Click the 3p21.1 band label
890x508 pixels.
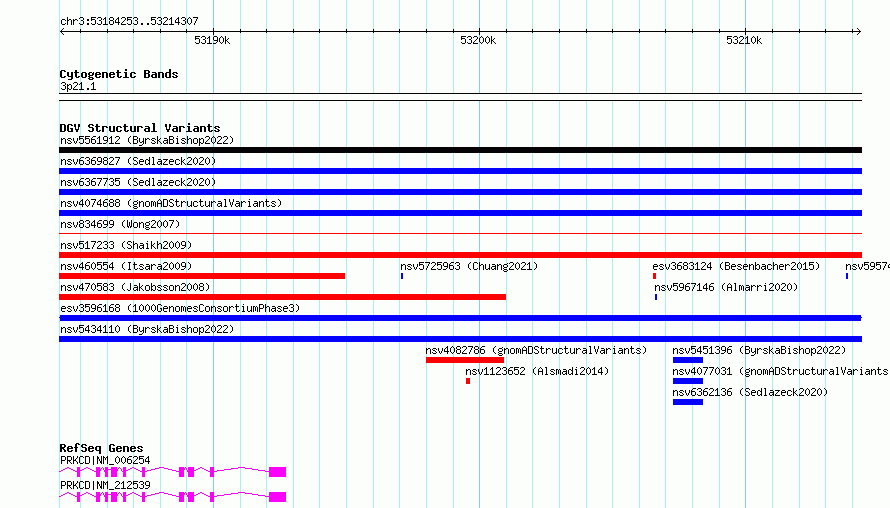point(78,86)
